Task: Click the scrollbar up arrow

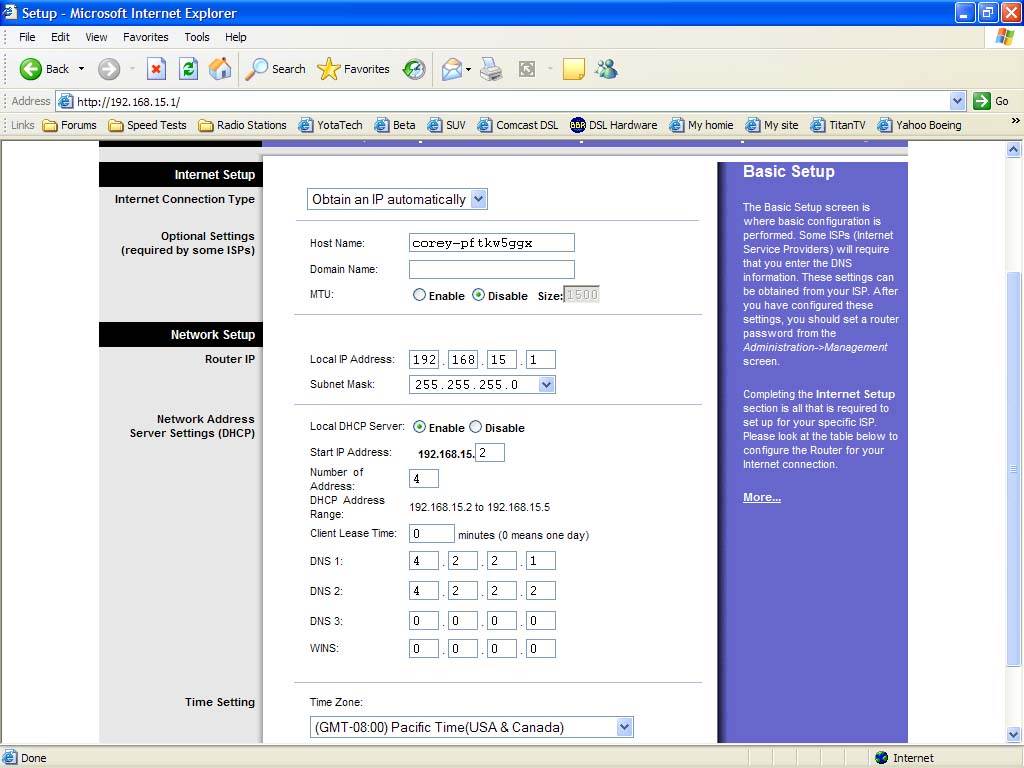Action: point(1013,150)
